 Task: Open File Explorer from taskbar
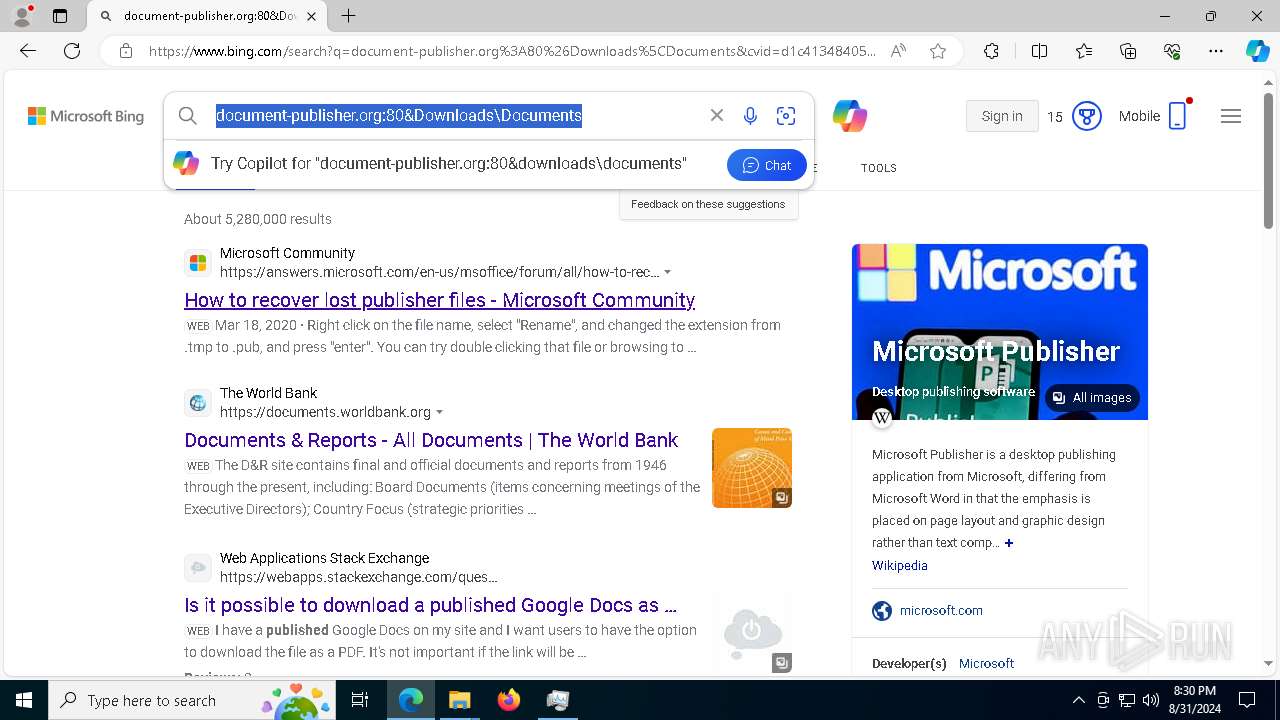[459, 700]
